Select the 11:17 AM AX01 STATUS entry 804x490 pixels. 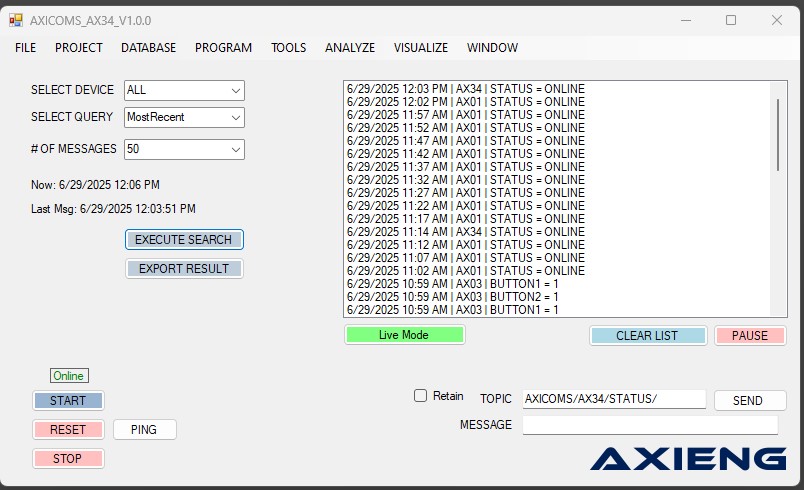pyautogui.click(x=558, y=219)
